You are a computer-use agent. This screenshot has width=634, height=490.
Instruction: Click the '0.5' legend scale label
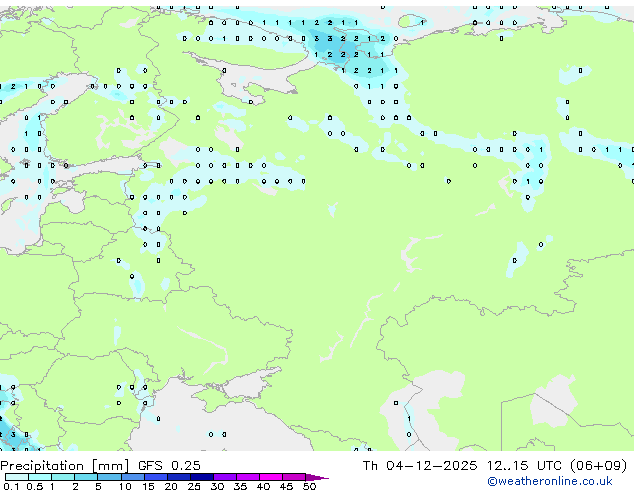click(x=34, y=486)
